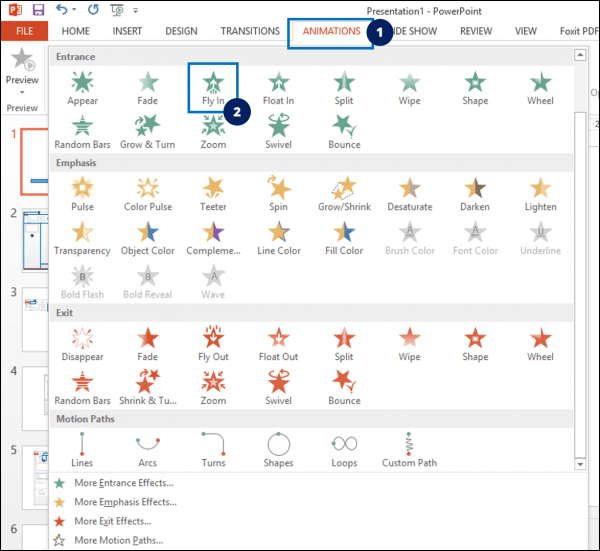Pick the Grow/Shrink emphasis effect

point(344,192)
